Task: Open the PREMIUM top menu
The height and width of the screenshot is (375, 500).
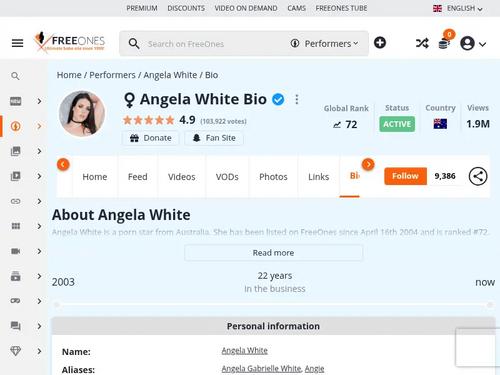Action: pos(142,8)
